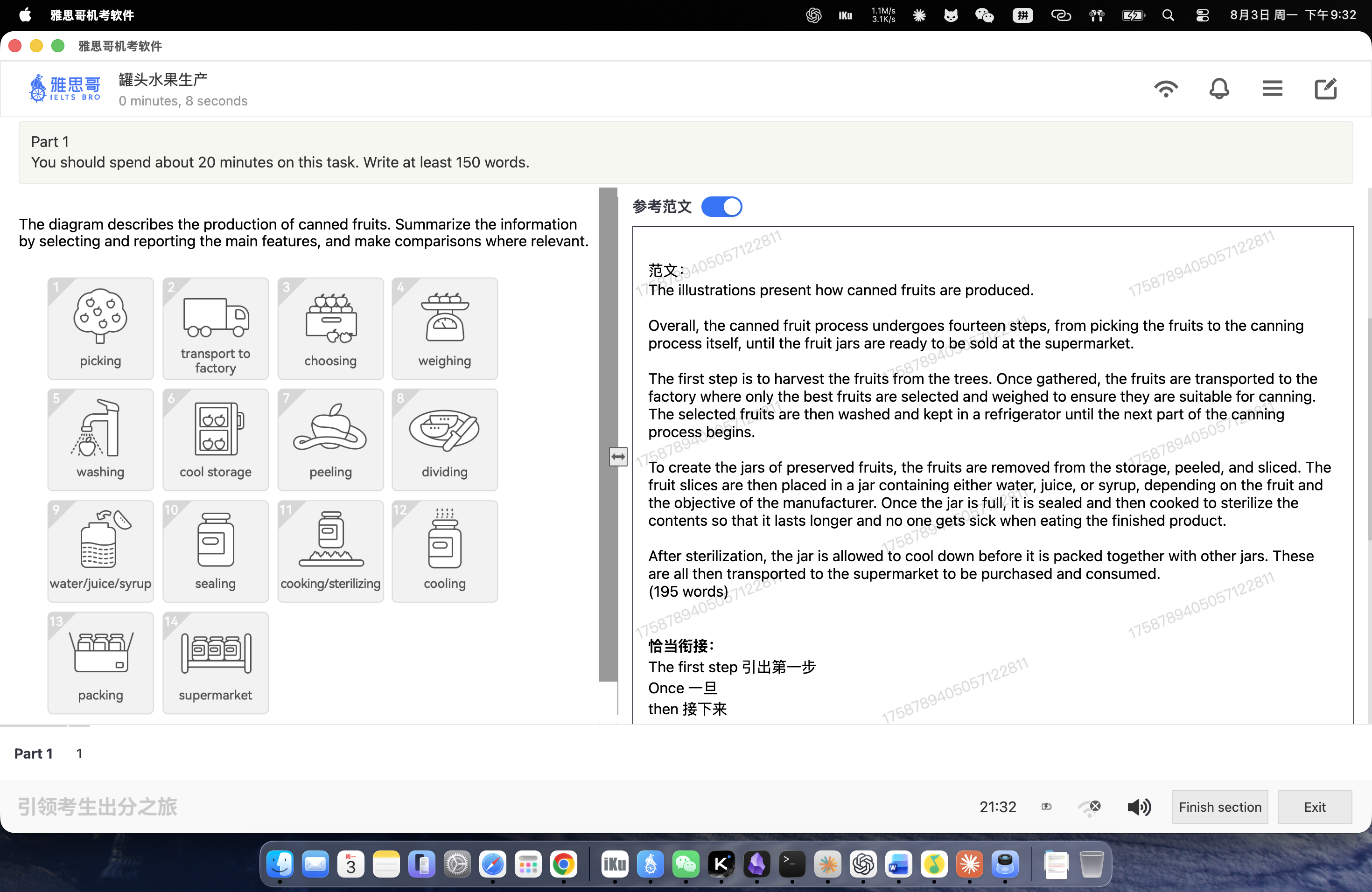The height and width of the screenshot is (892, 1372).
Task: Launch Google Chrome from the Dock
Action: 563,864
